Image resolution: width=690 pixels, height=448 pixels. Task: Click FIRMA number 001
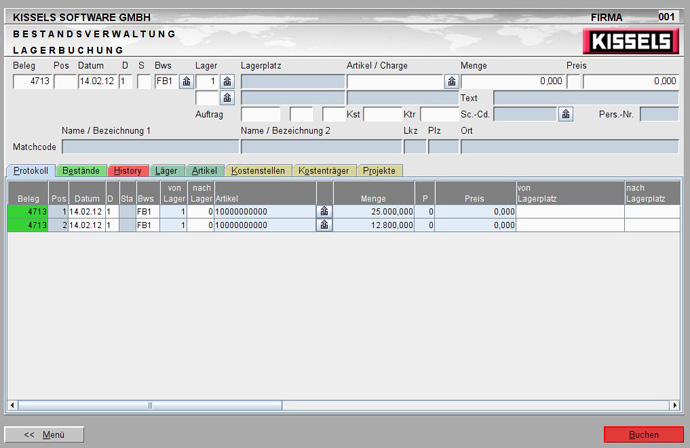click(x=666, y=17)
